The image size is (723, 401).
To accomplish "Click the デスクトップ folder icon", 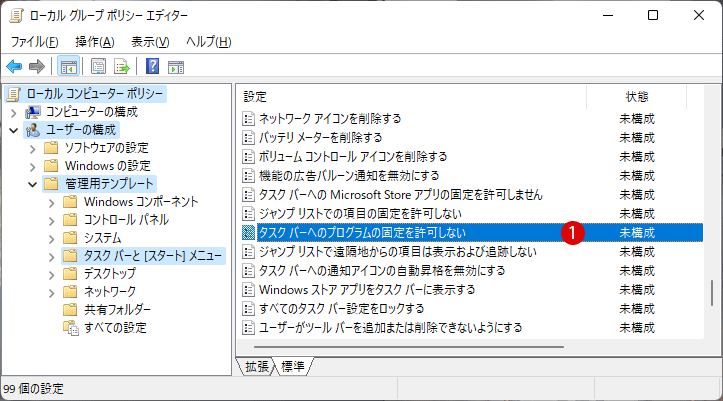I will point(70,274).
